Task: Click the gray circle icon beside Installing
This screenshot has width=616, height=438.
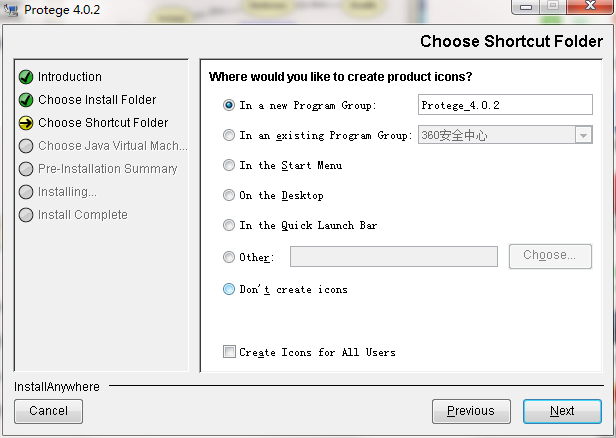Action: pos(26,192)
